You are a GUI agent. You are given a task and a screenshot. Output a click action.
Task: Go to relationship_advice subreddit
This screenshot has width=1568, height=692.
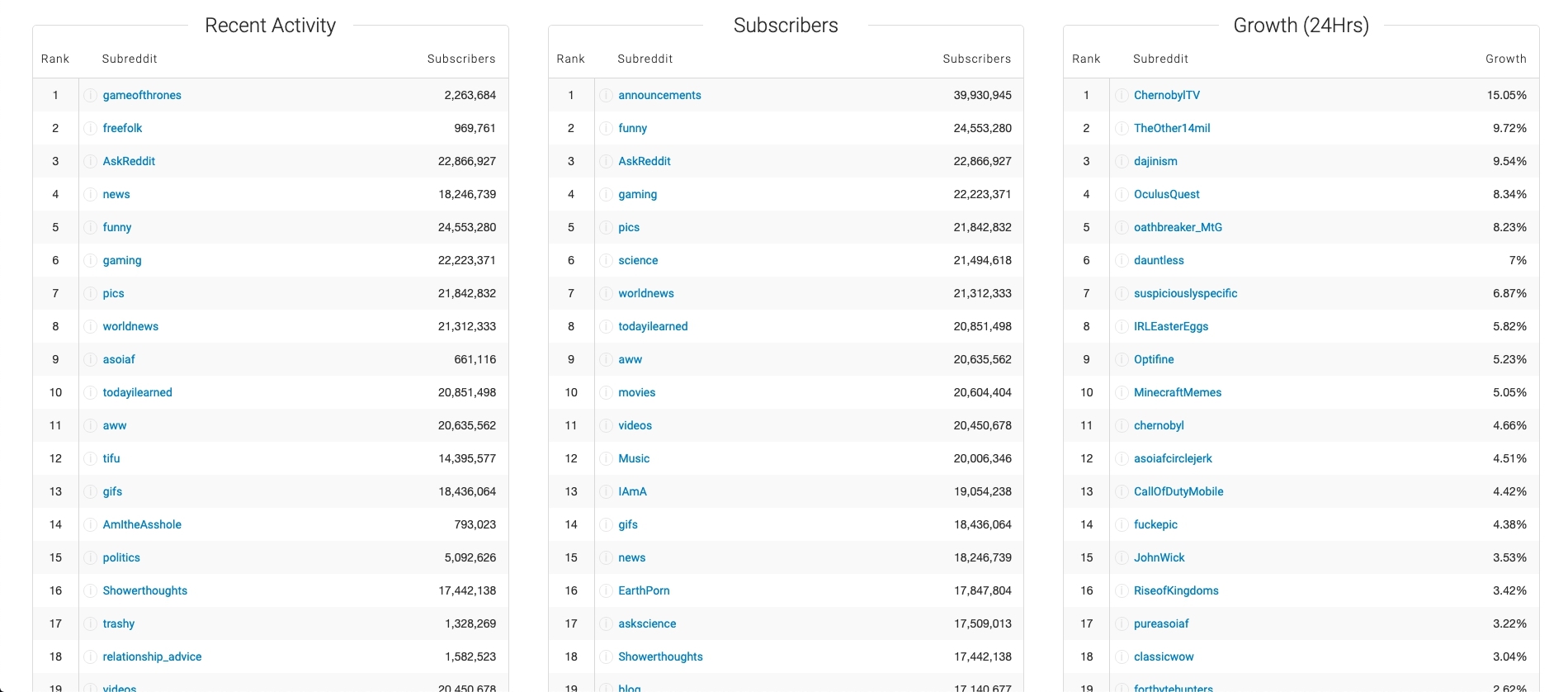152,656
